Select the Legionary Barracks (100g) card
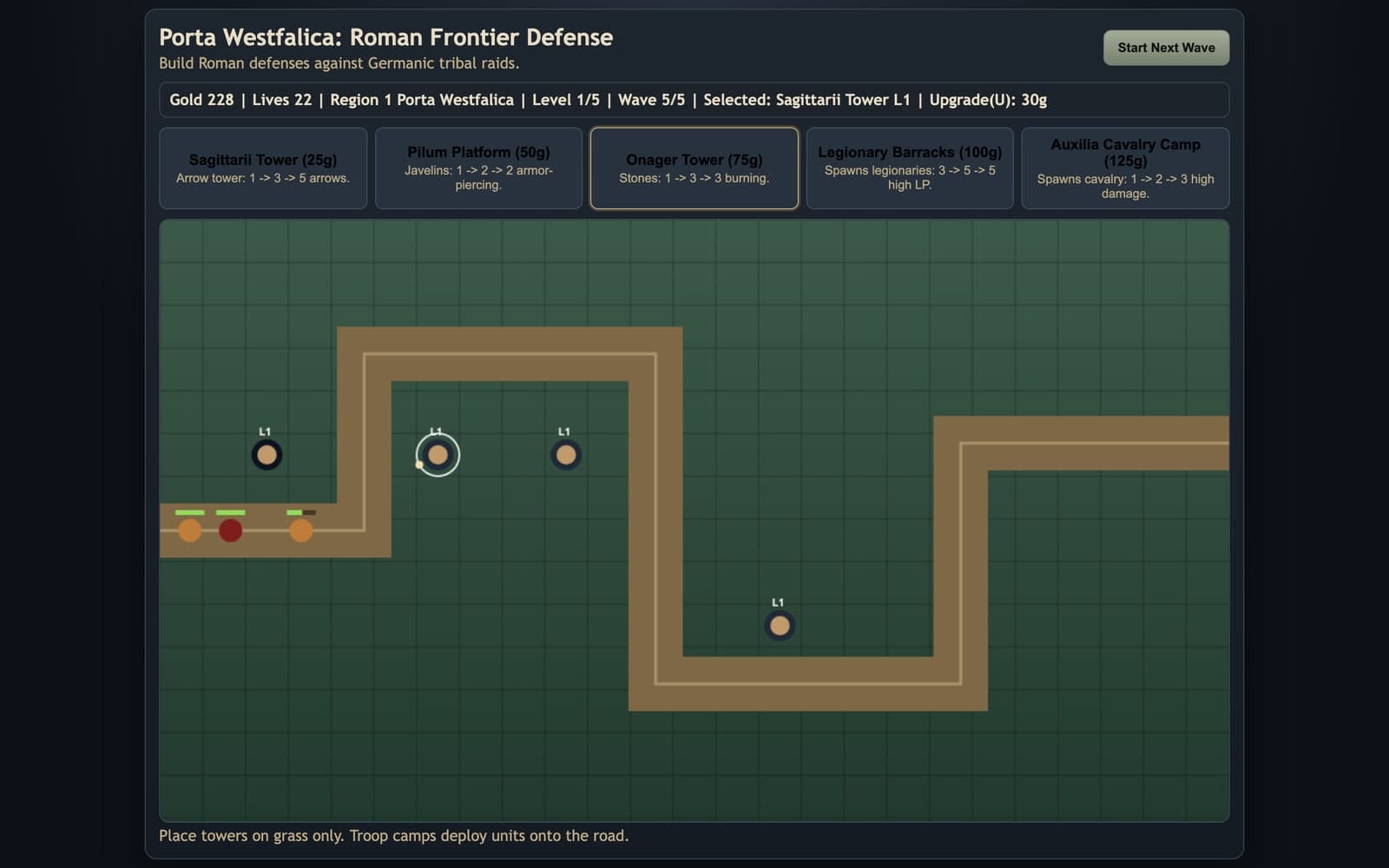Viewport: 1389px width, 868px height. coord(910,168)
